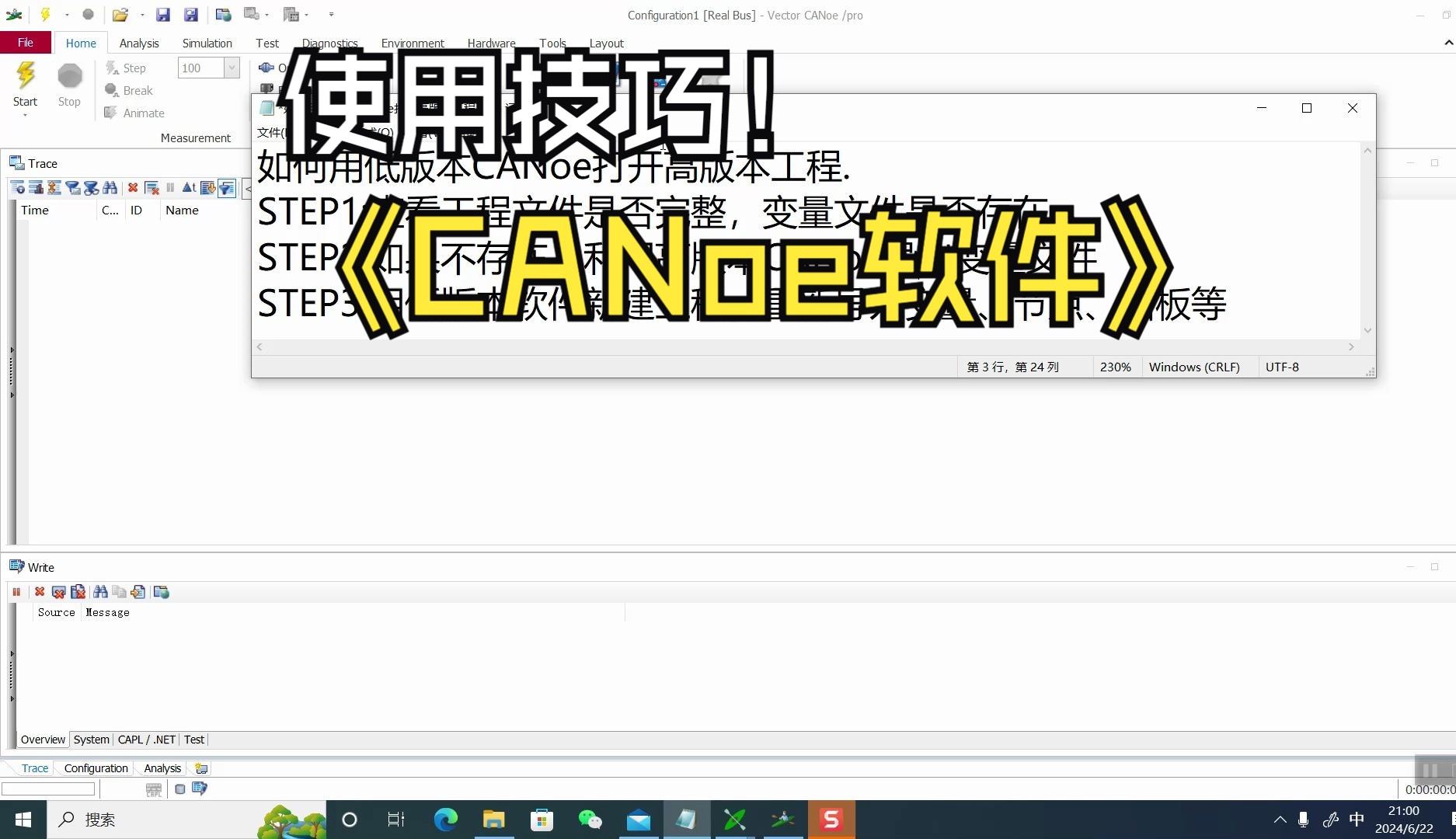Toggle pause in the Write window toolbar
Image resolution: width=1456 pixels, height=839 pixels.
[x=16, y=592]
